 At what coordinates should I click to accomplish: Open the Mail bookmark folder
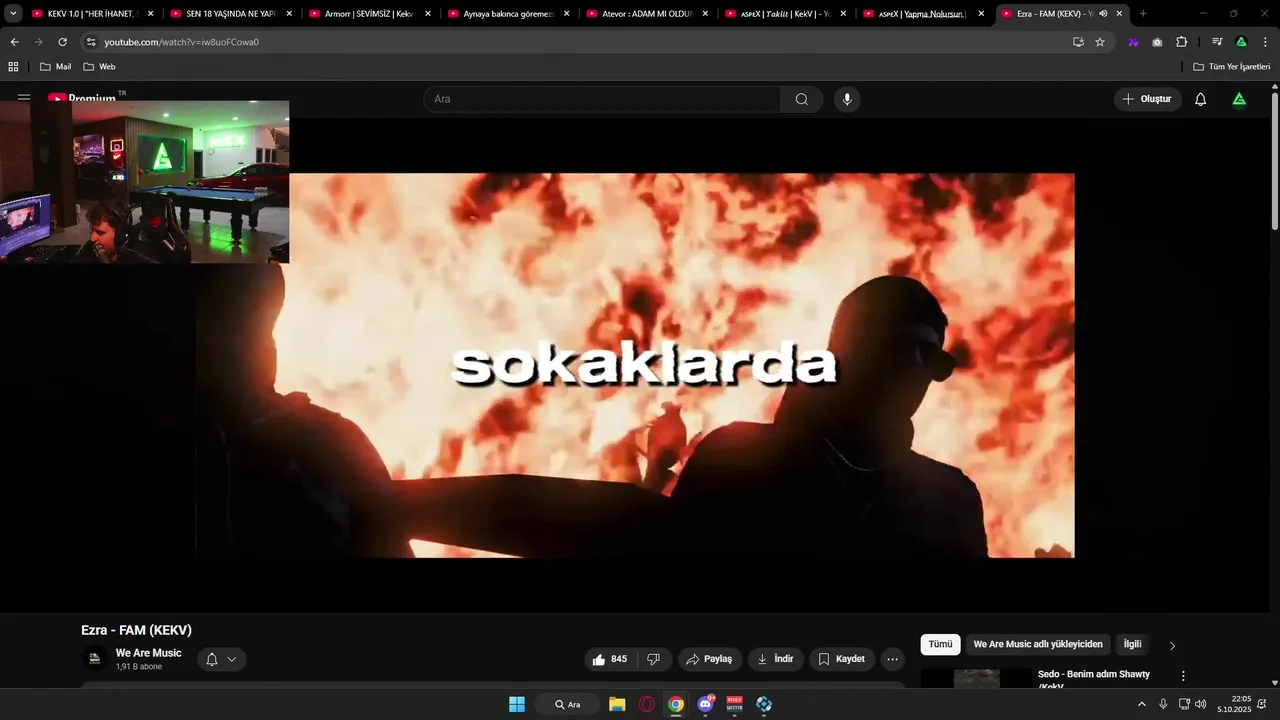(x=55, y=66)
